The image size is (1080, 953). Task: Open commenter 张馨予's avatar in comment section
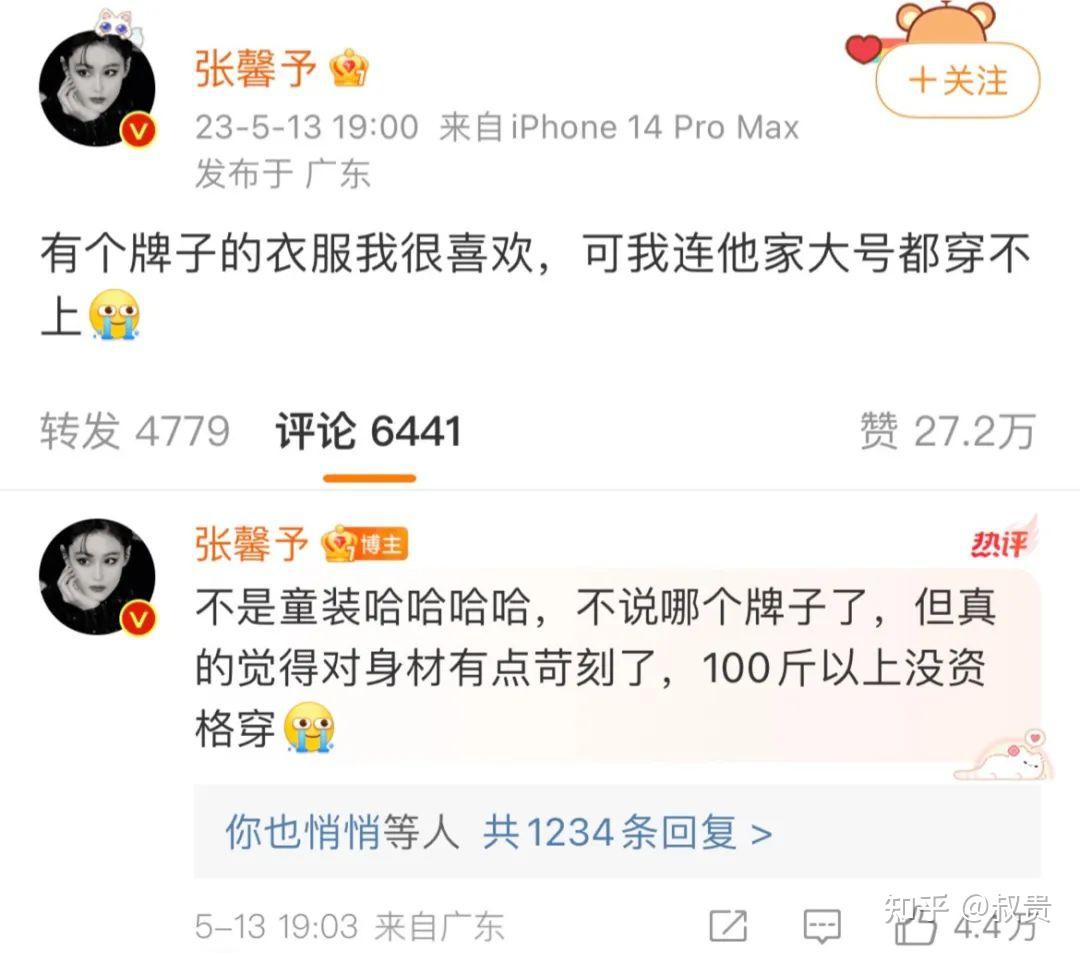pyautogui.click(x=97, y=576)
